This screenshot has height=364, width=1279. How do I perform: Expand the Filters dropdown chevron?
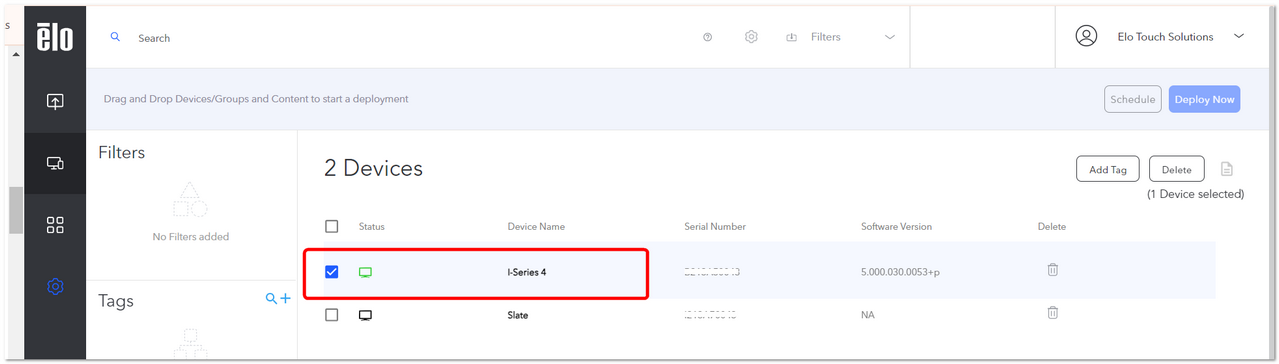(891, 37)
